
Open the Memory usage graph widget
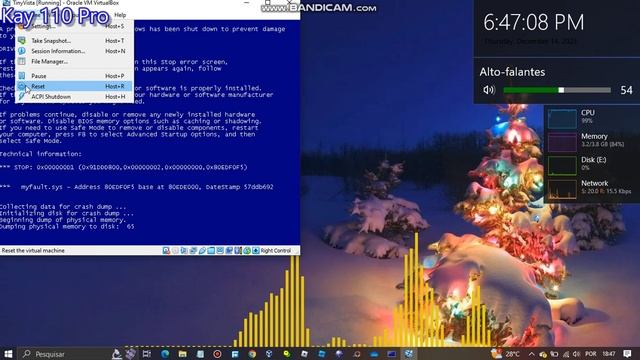click(562, 142)
